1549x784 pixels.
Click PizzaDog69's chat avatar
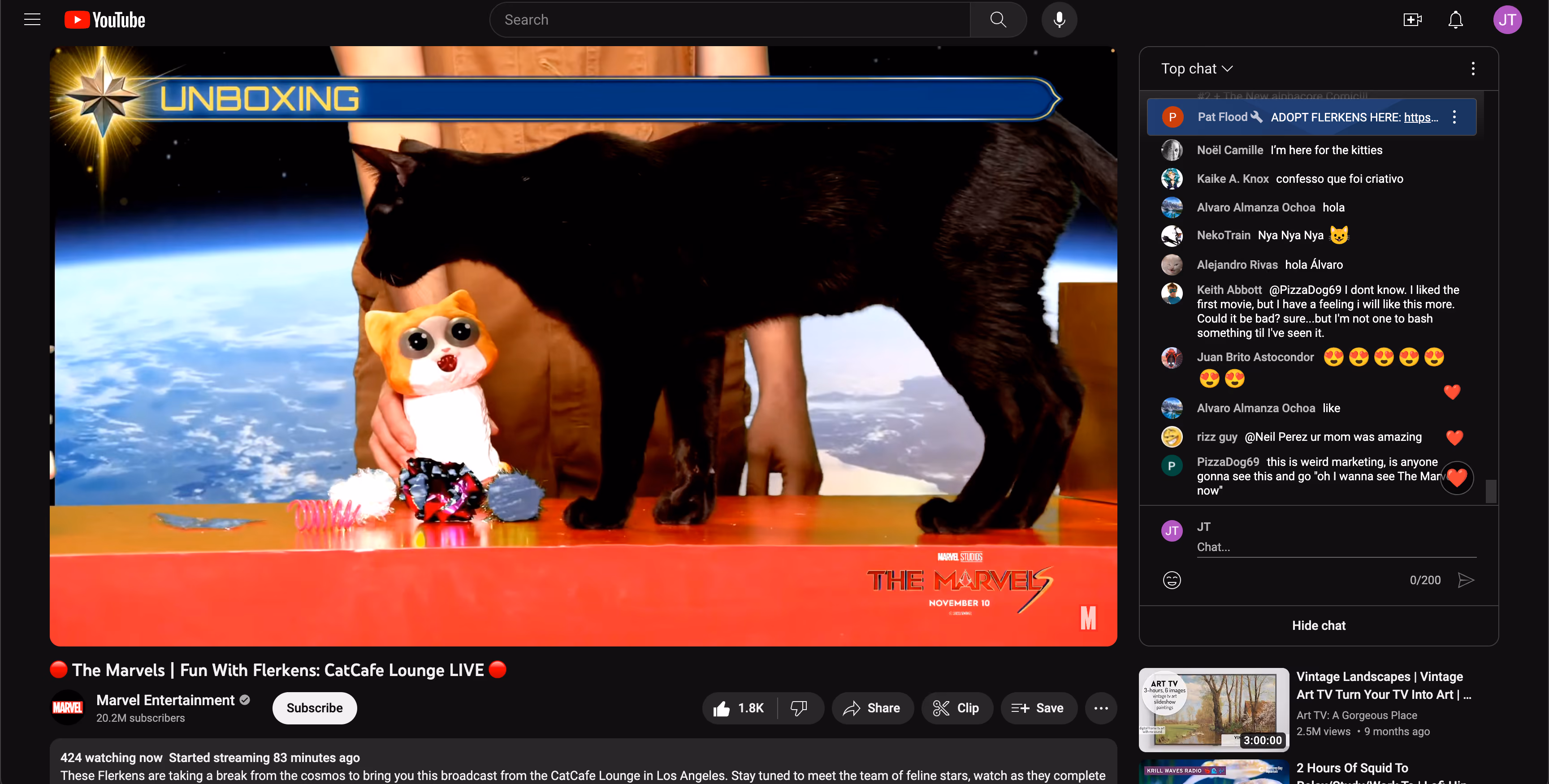(1171, 466)
